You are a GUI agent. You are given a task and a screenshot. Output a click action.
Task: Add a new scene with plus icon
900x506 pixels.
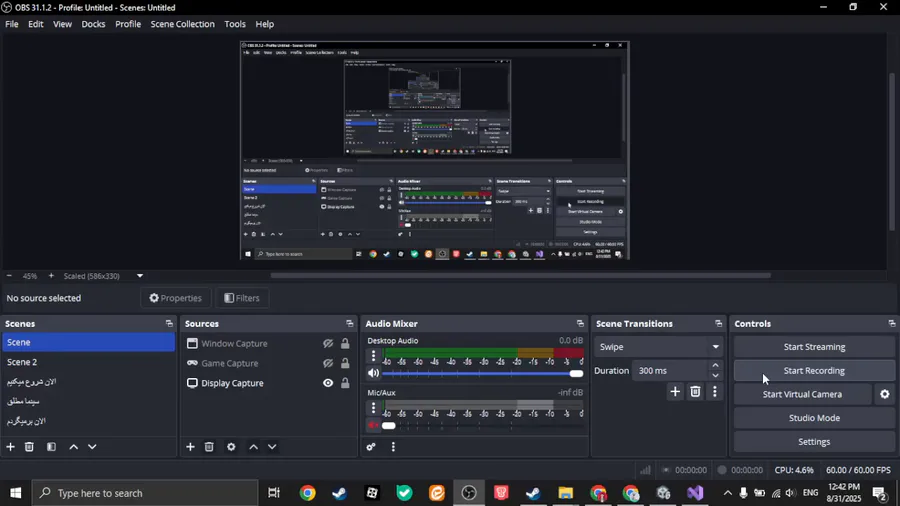tap(10, 446)
